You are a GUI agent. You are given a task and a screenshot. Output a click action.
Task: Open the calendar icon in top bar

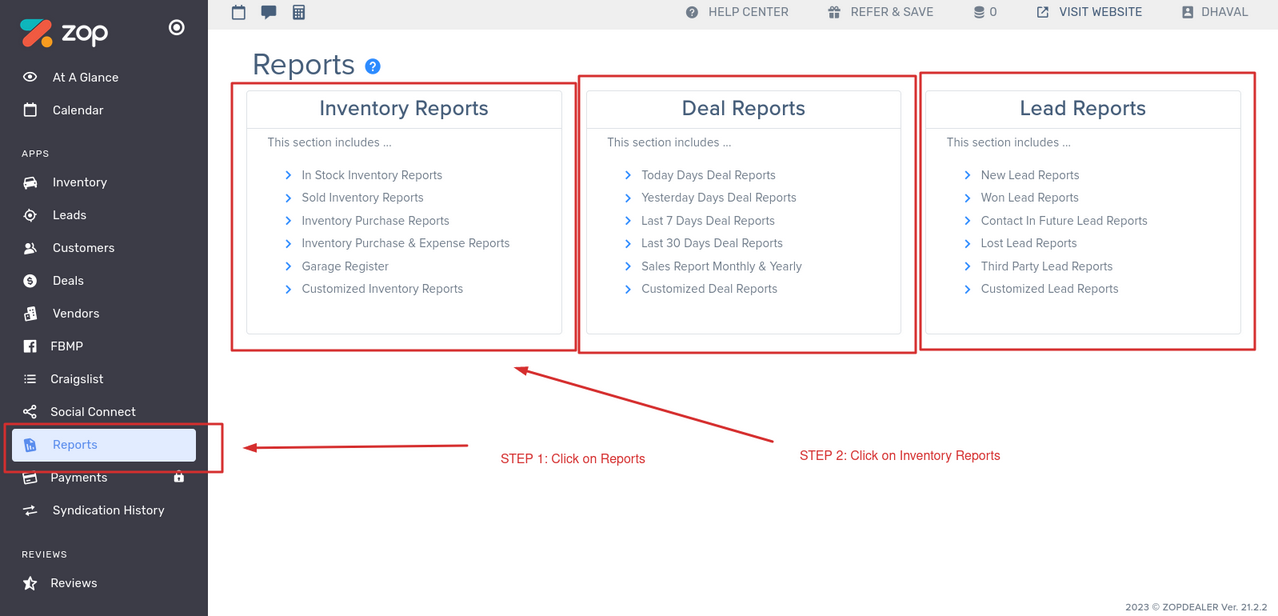(x=238, y=12)
